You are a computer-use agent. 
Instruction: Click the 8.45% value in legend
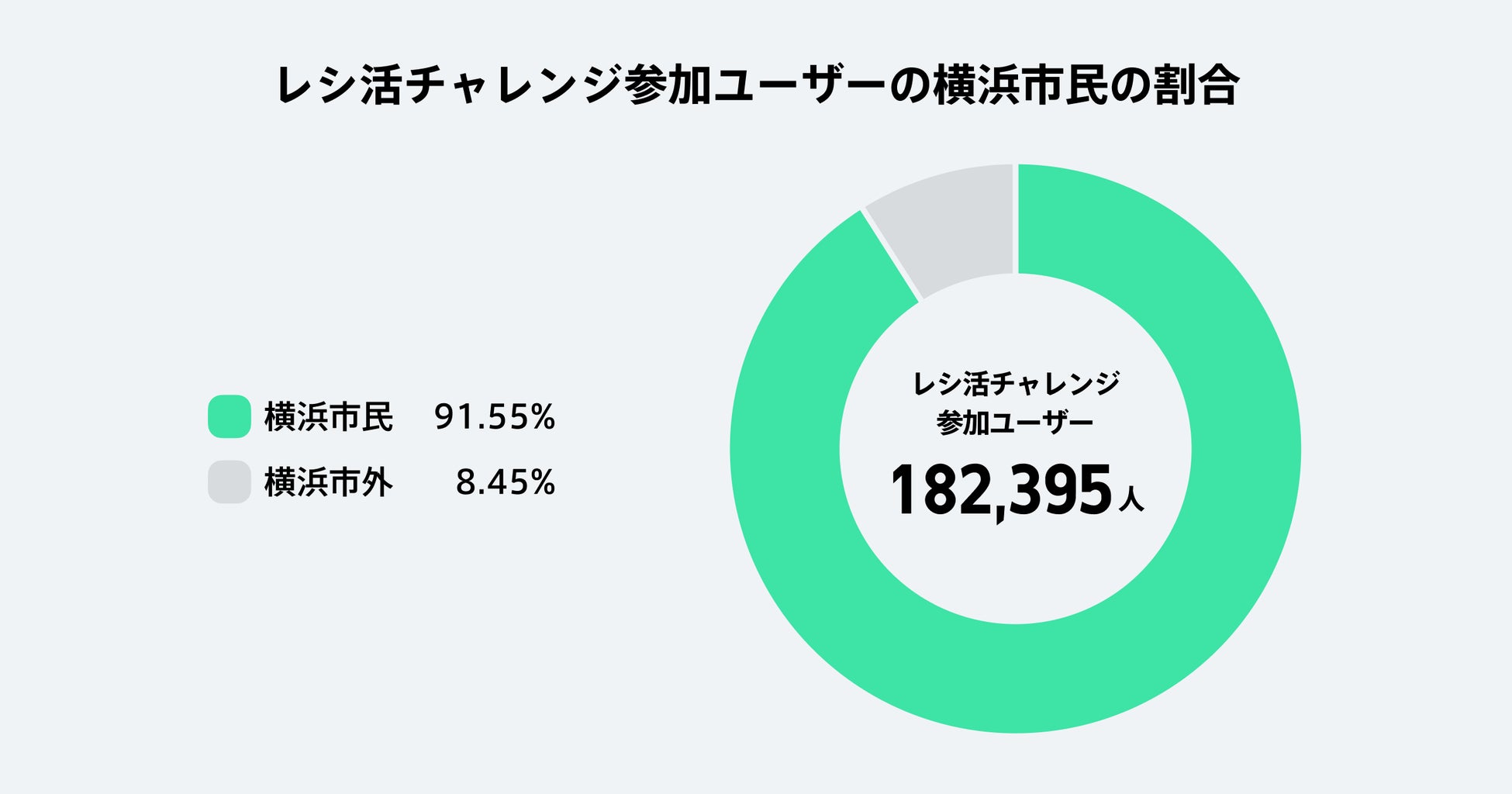[505, 482]
